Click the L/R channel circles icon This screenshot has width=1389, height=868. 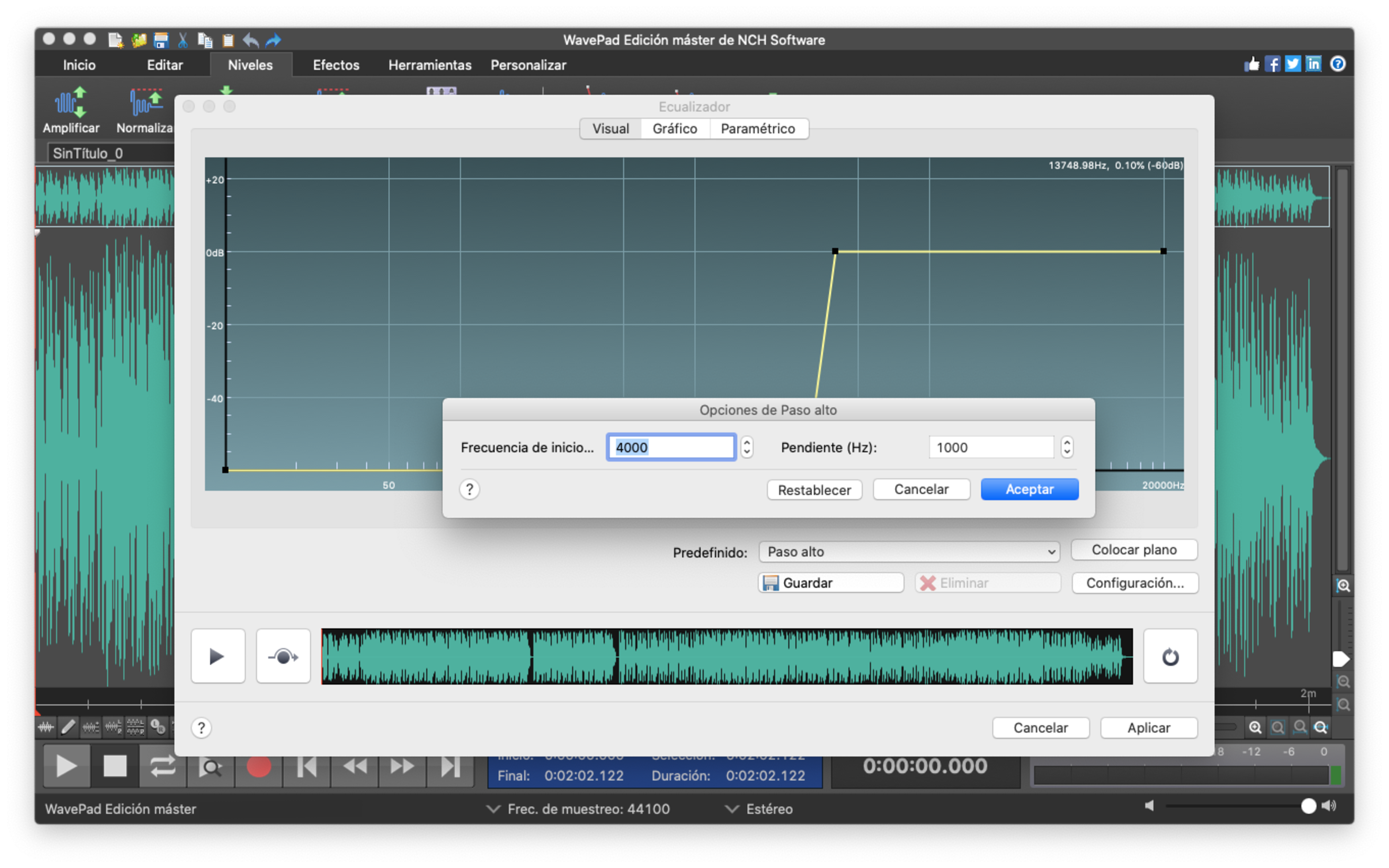click(158, 727)
